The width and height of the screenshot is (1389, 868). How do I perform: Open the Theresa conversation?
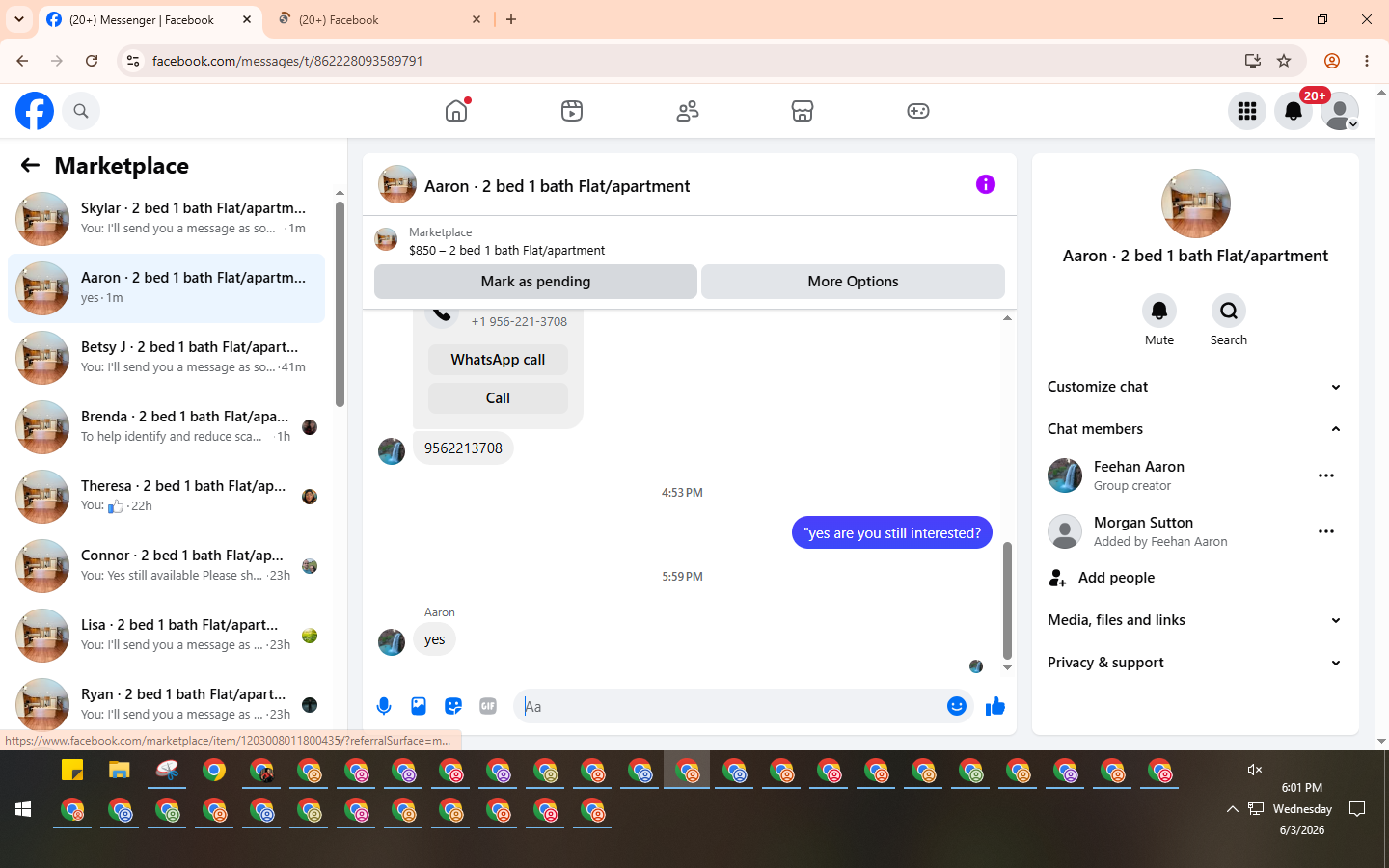pos(166,497)
